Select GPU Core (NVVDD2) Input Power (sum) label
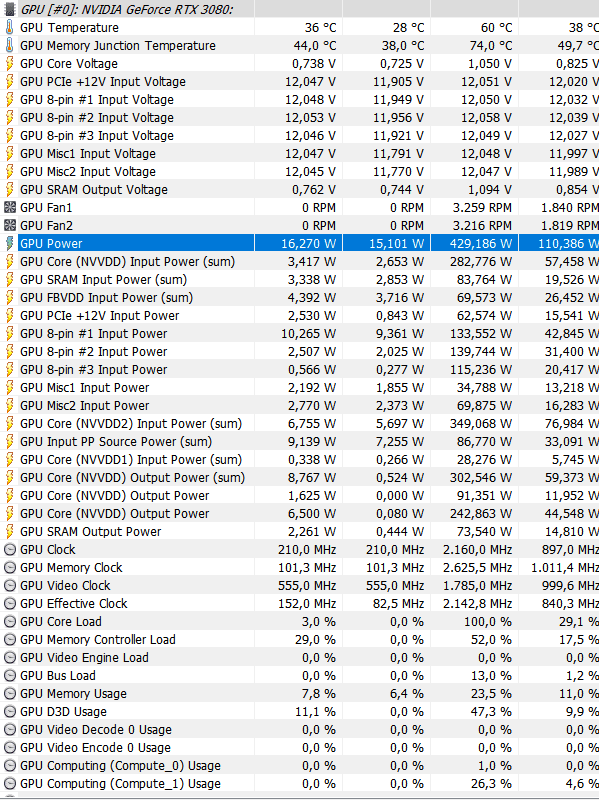Screen dimensions: 599x800 (x=131, y=423)
